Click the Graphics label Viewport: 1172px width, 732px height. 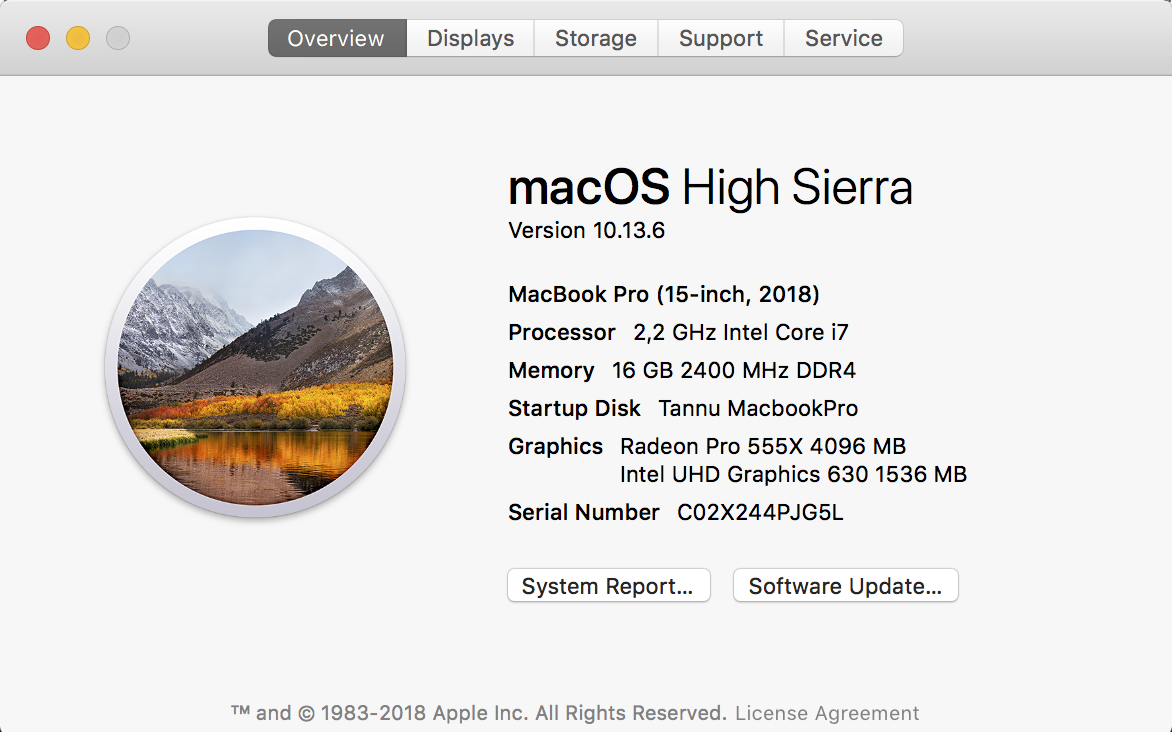pyautogui.click(x=555, y=447)
